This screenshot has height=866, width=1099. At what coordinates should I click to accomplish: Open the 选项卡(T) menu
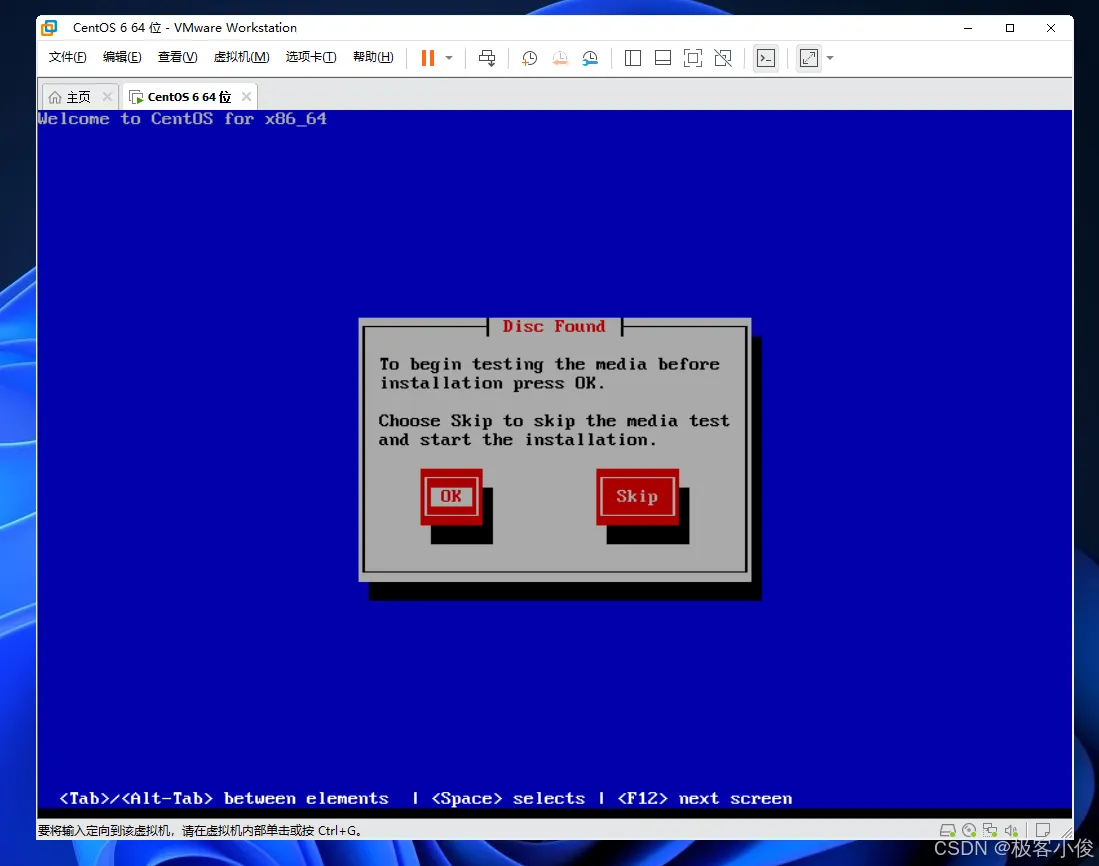tap(310, 57)
